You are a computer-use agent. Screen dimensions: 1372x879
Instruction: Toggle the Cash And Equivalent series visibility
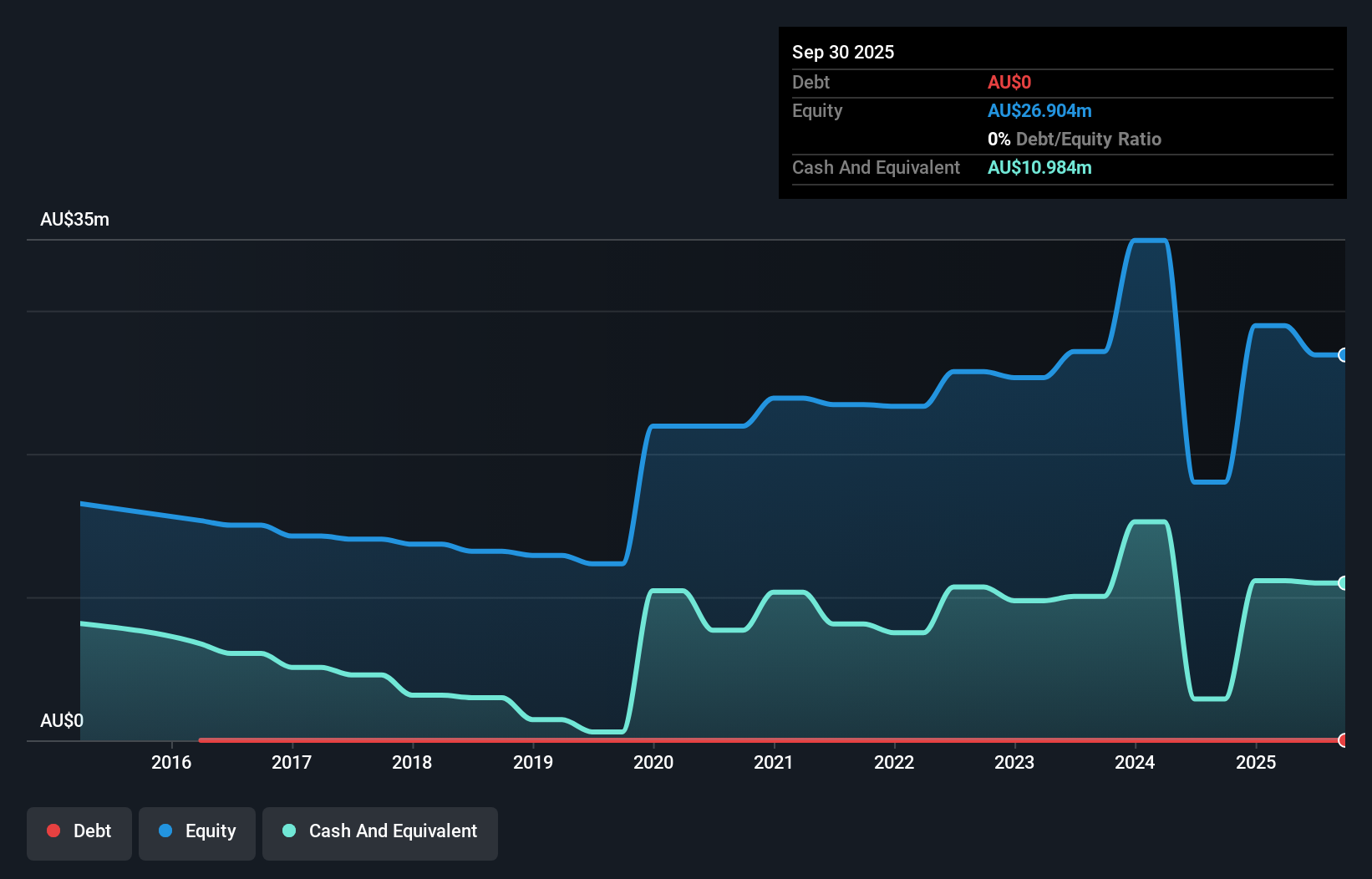(380, 833)
